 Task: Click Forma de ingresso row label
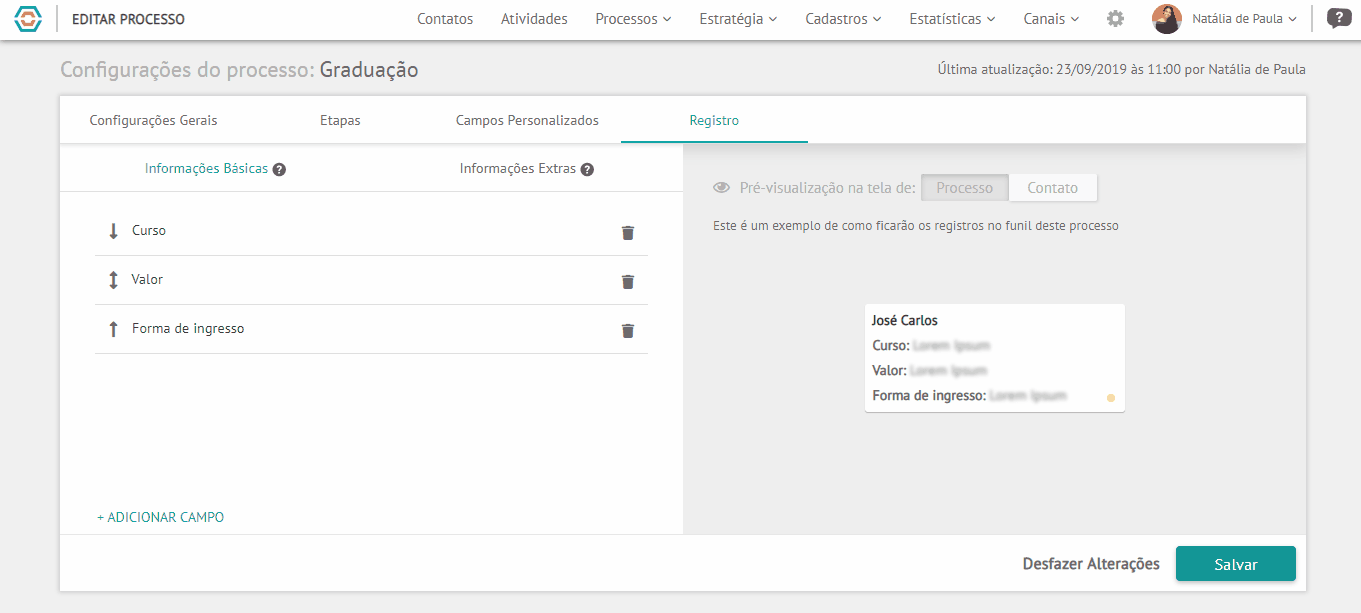tap(188, 329)
